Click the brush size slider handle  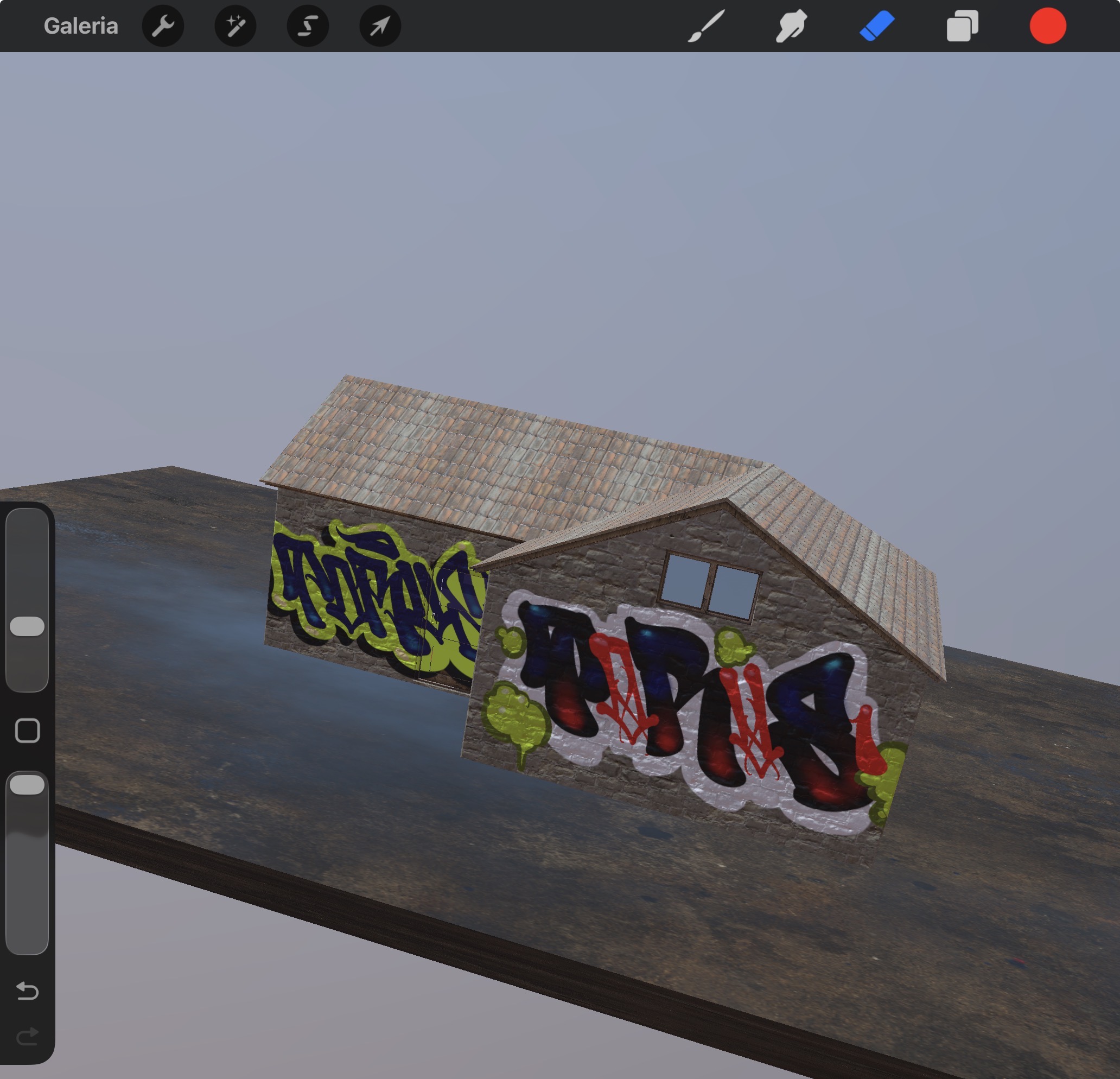(28, 626)
